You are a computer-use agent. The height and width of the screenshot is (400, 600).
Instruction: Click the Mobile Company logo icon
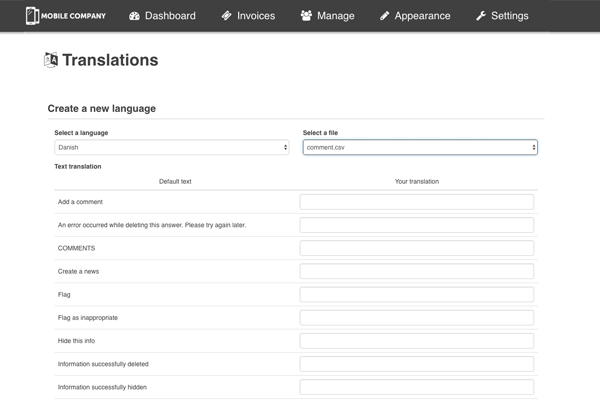(32, 16)
